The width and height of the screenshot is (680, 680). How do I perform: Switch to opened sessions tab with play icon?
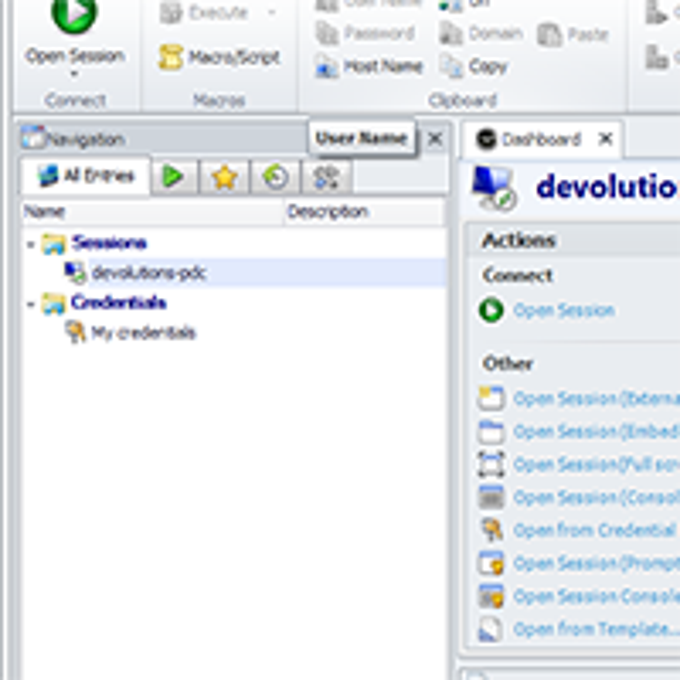(x=173, y=177)
